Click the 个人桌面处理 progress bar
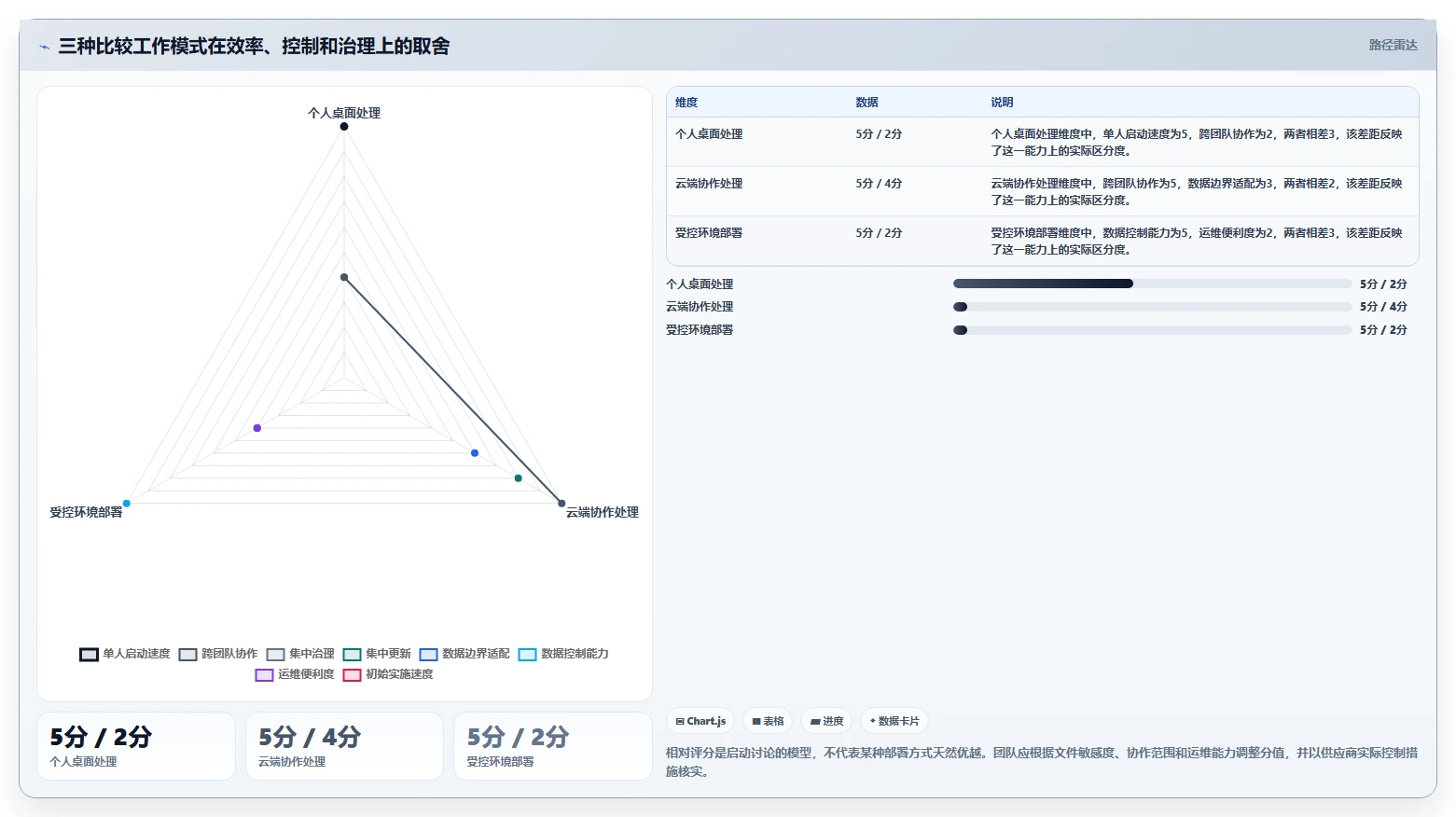The height and width of the screenshot is (817, 1456). [1152, 284]
